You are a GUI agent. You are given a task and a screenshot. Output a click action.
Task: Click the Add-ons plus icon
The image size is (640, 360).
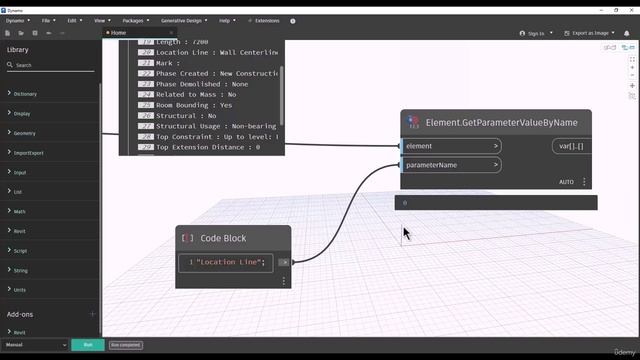click(x=92, y=314)
